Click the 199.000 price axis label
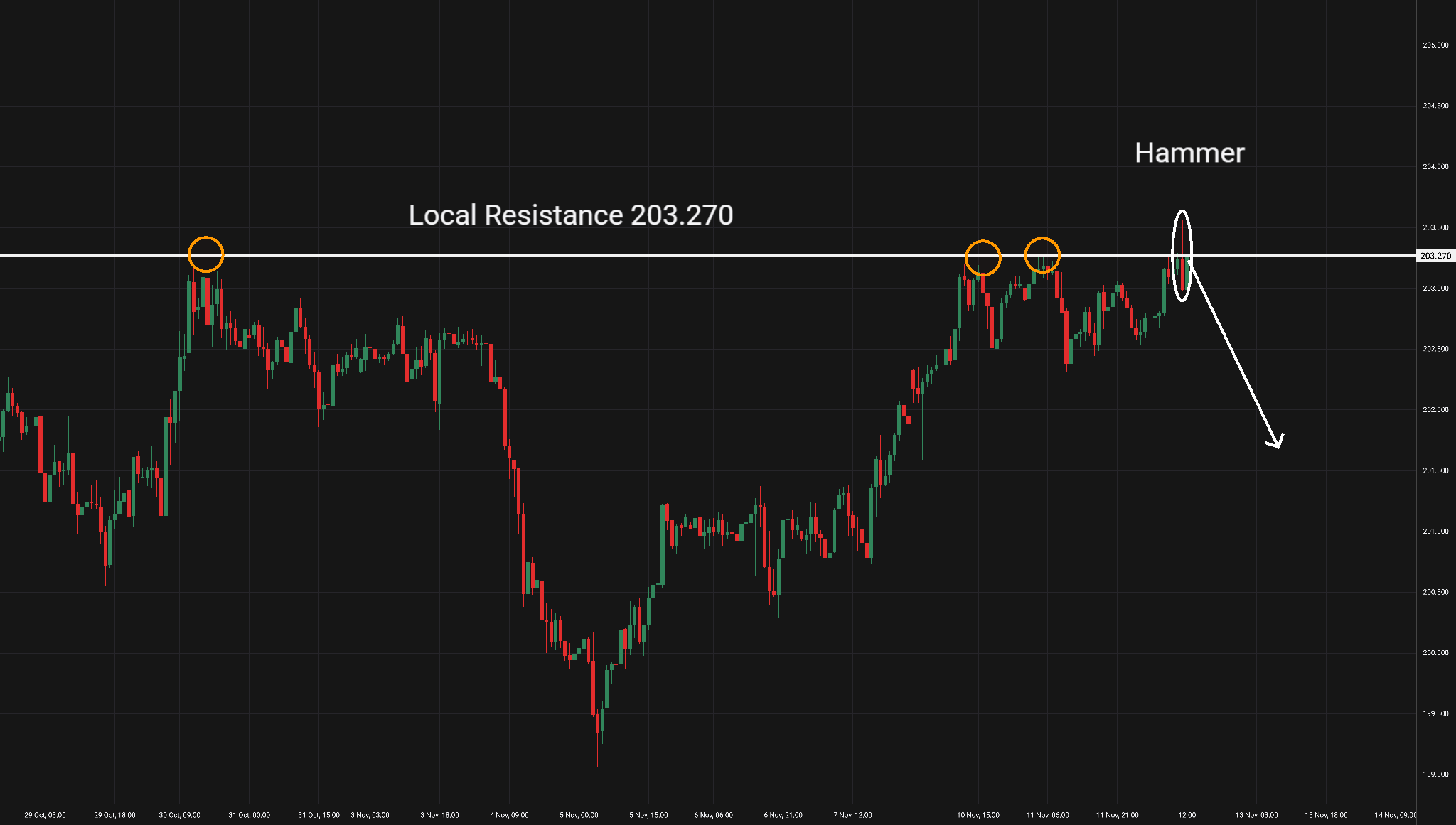 pyautogui.click(x=1435, y=775)
